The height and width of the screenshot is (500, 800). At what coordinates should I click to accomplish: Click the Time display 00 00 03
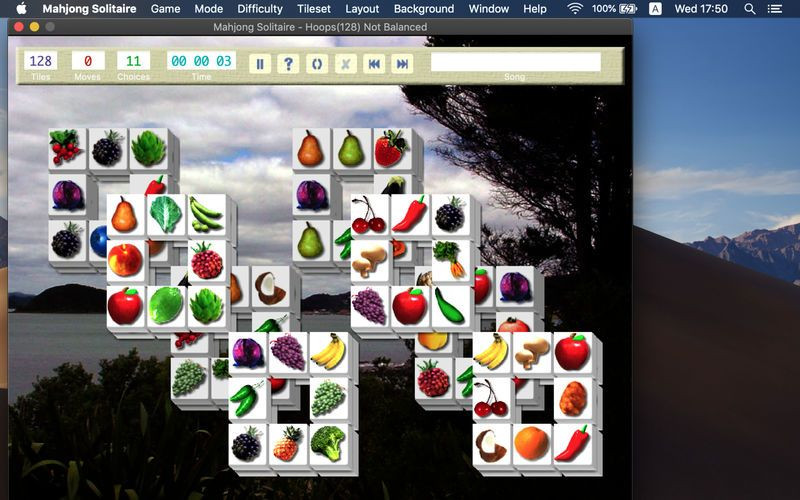201,61
